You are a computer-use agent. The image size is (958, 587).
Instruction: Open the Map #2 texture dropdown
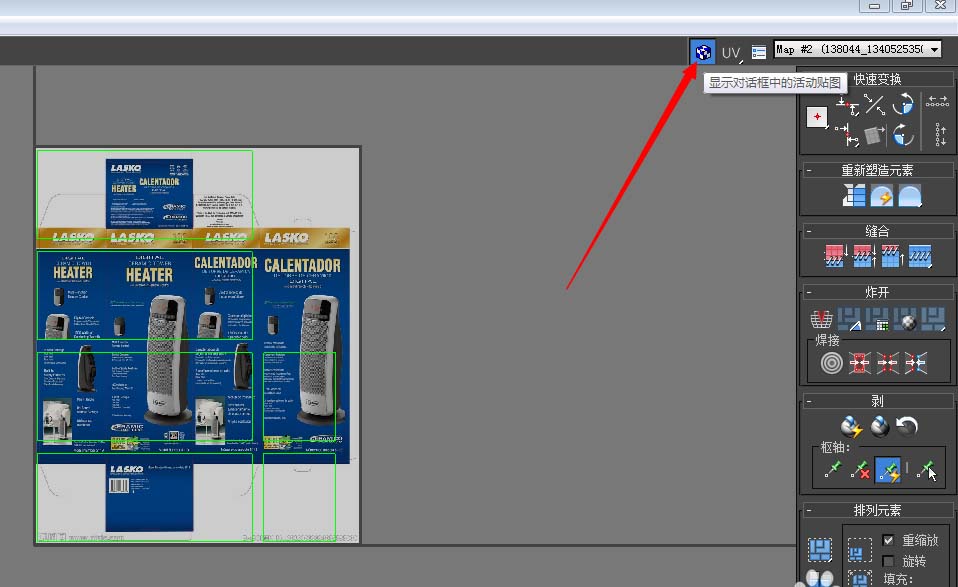tap(858, 49)
